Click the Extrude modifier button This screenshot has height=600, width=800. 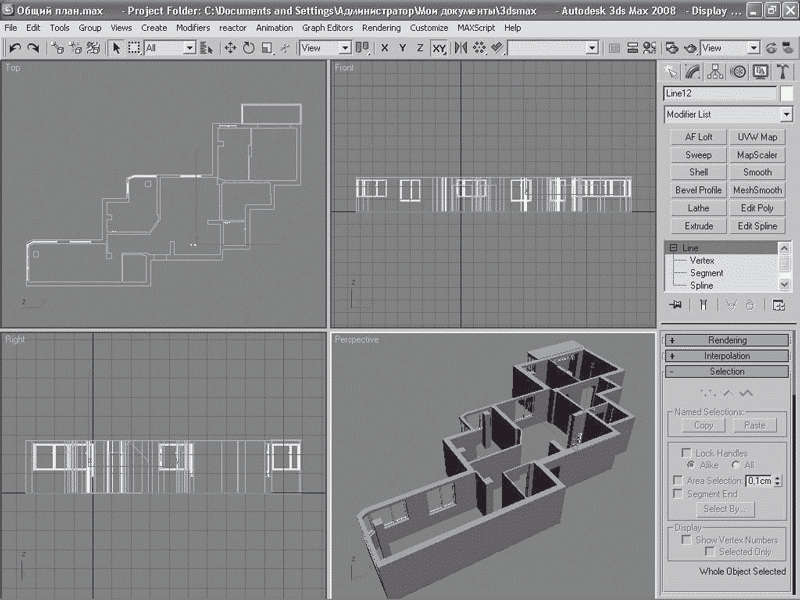(x=698, y=226)
